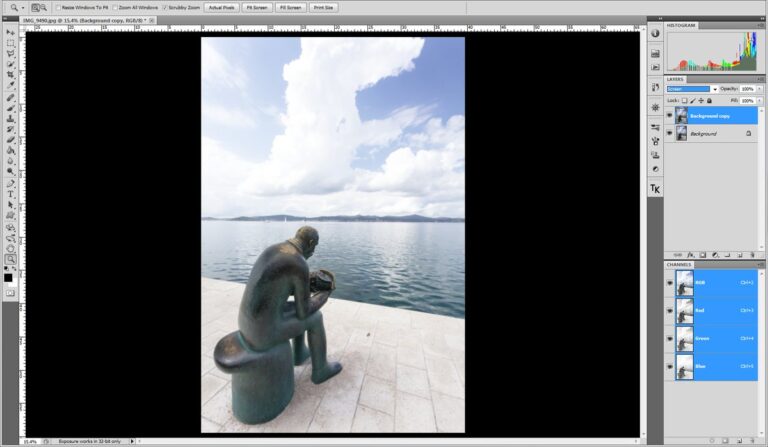Open the Fill slider dropdown arrow
The height and width of the screenshot is (447, 768).
(x=760, y=101)
